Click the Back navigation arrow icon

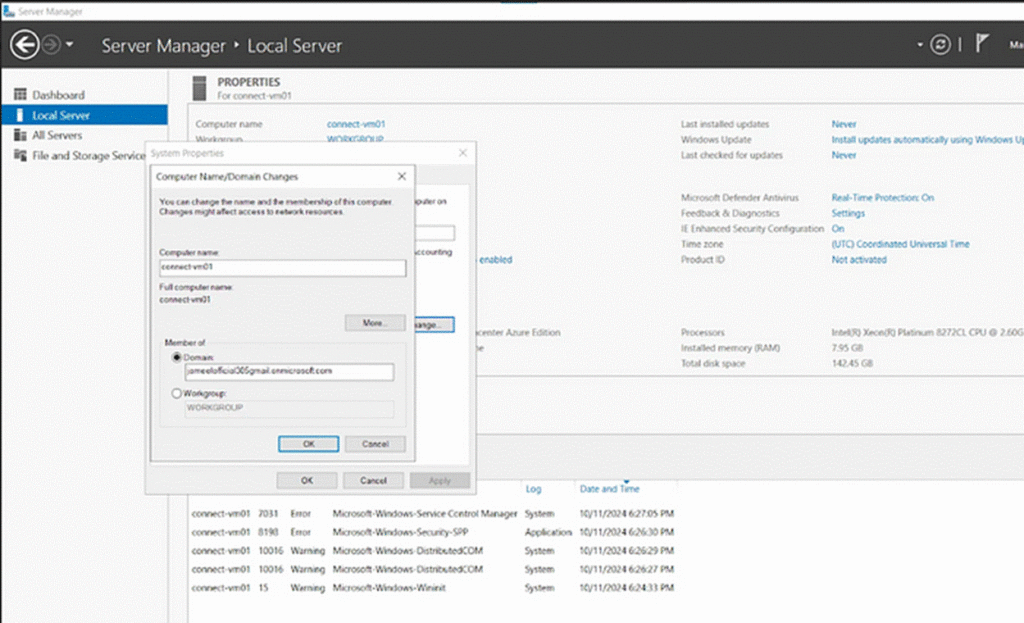pos(24,45)
